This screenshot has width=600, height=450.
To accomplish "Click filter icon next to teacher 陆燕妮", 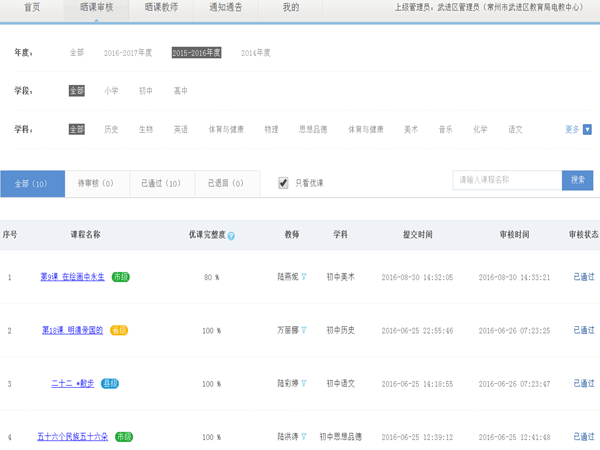I will tap(304, 276).
